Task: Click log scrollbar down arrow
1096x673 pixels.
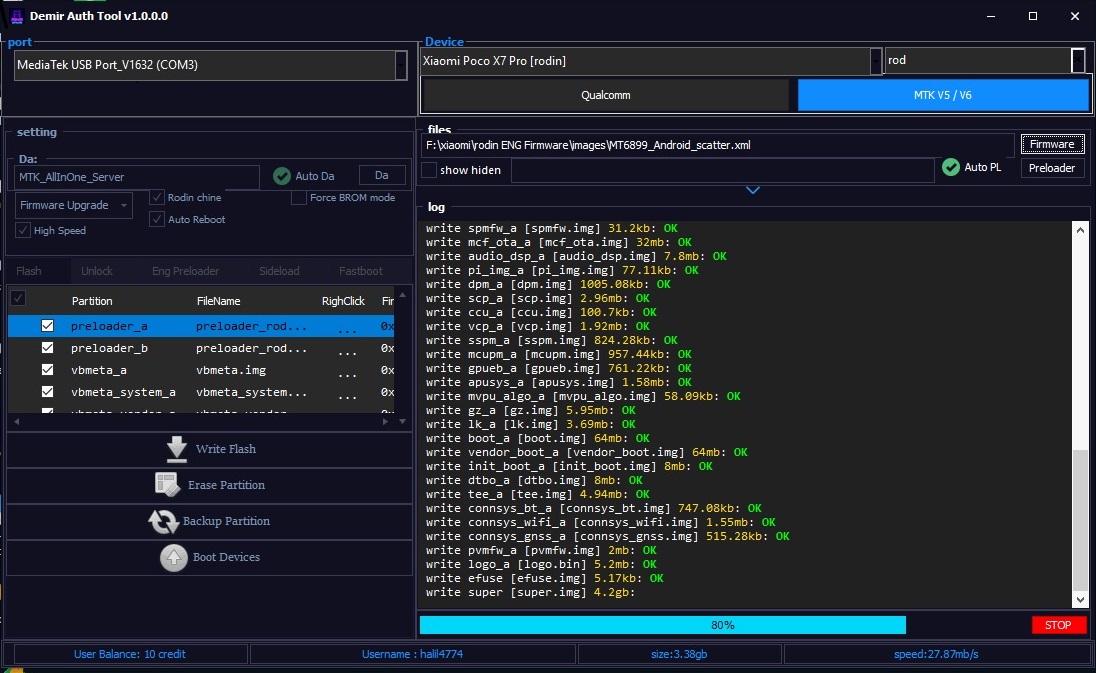Action: coord(1080,600)
